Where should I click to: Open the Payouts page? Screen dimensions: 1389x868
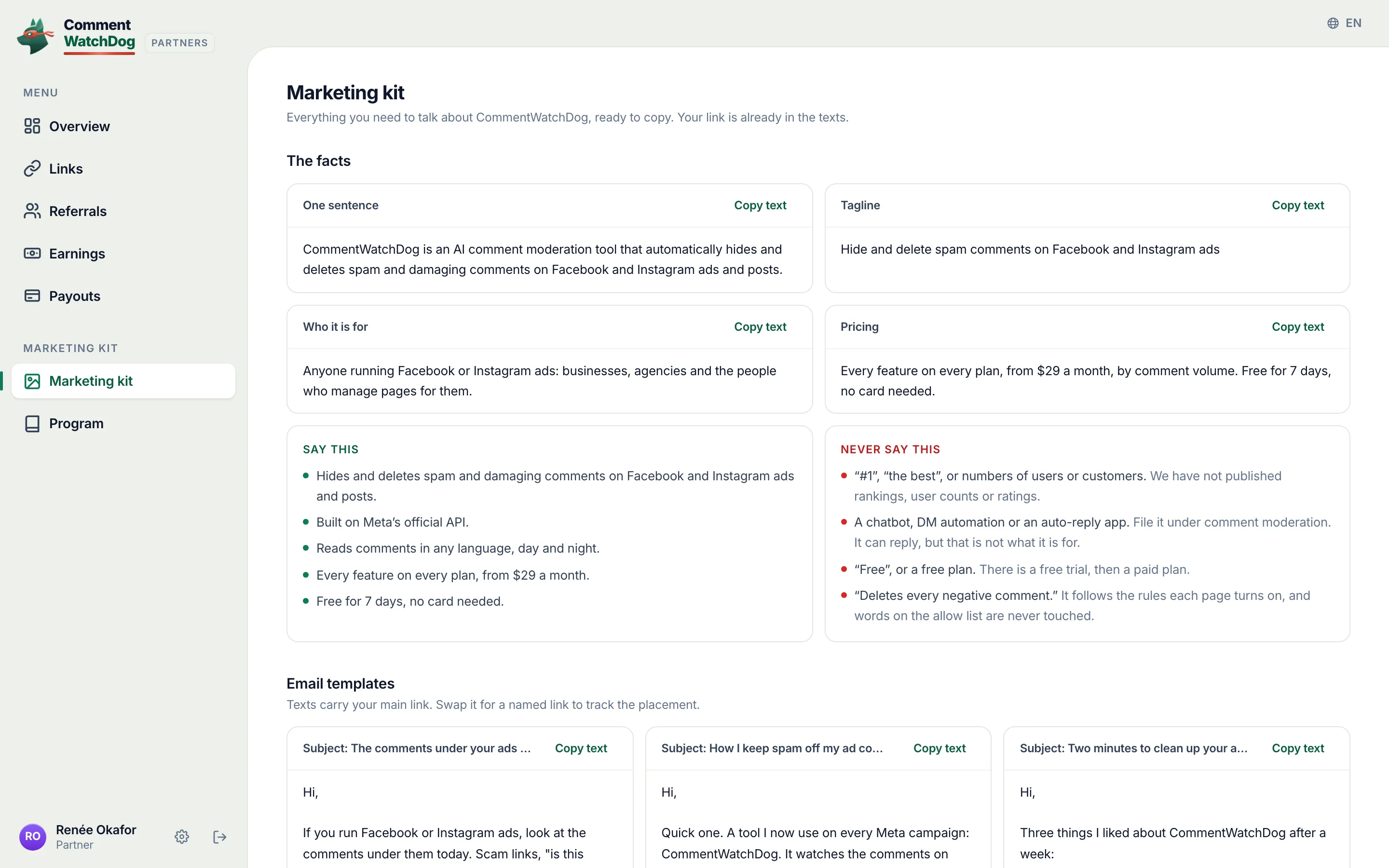tap(123, 296)
